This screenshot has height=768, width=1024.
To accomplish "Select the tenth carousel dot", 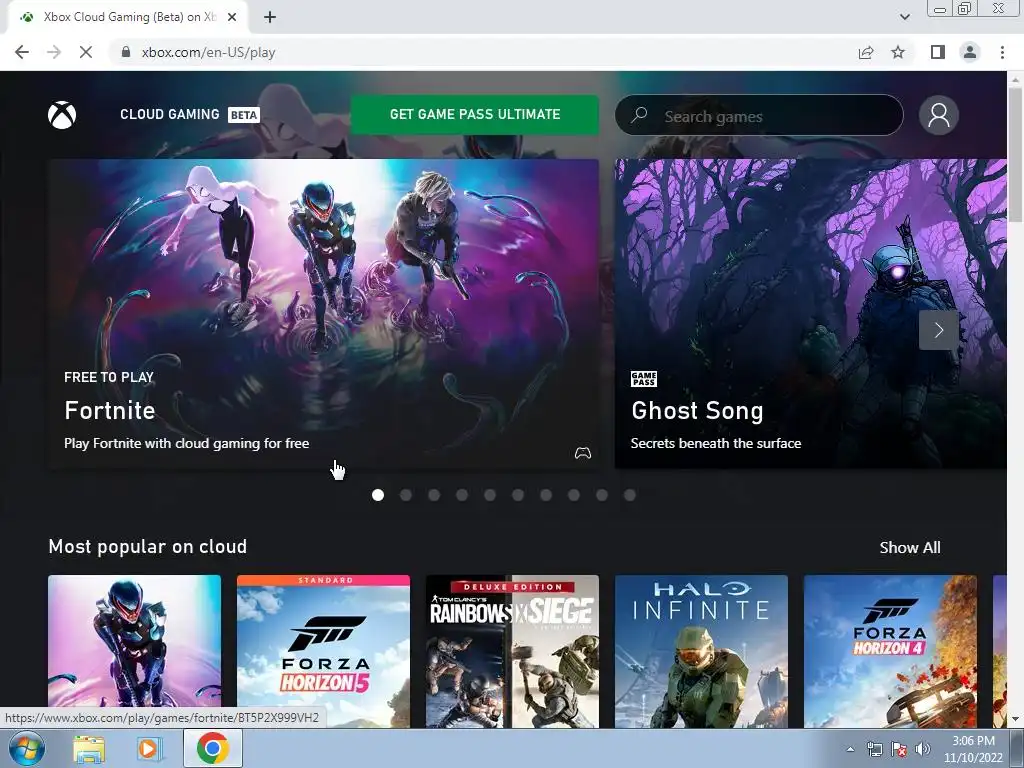I will click(630, 495).
